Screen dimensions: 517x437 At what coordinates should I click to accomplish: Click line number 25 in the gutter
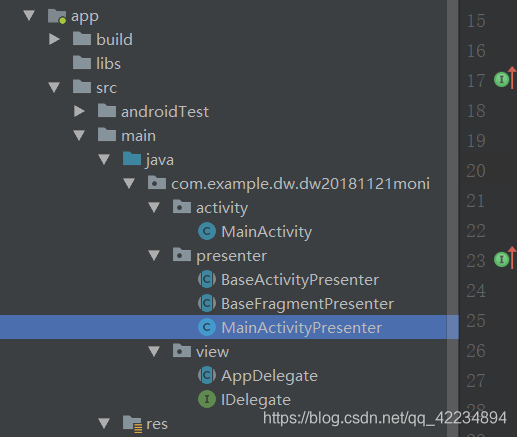click(476, 321)
